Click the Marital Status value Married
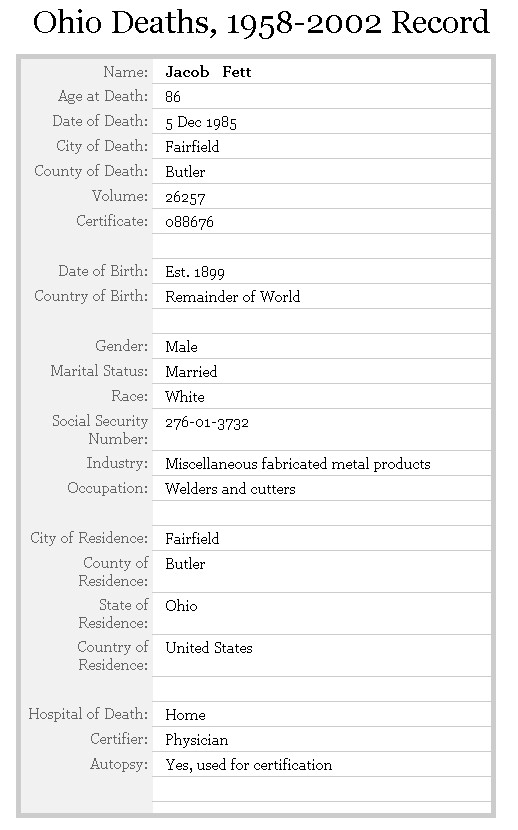Viewport: 518px width, 830px height. pos(191,372)
